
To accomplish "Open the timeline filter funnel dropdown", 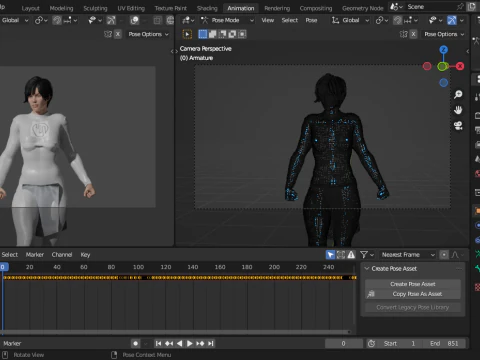I will coord(367,255).
